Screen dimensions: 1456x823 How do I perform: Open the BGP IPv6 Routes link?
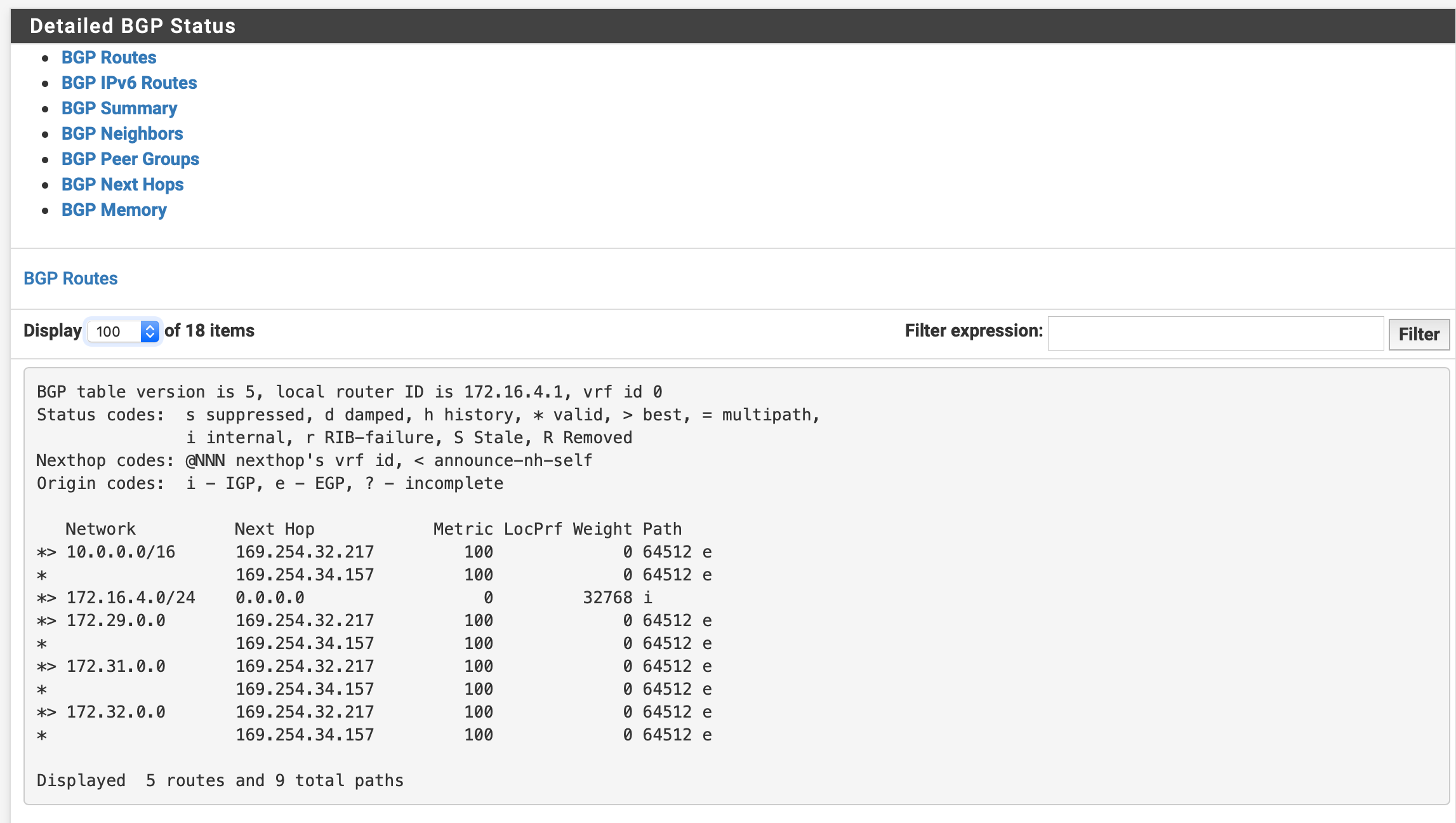pos(129,83)
